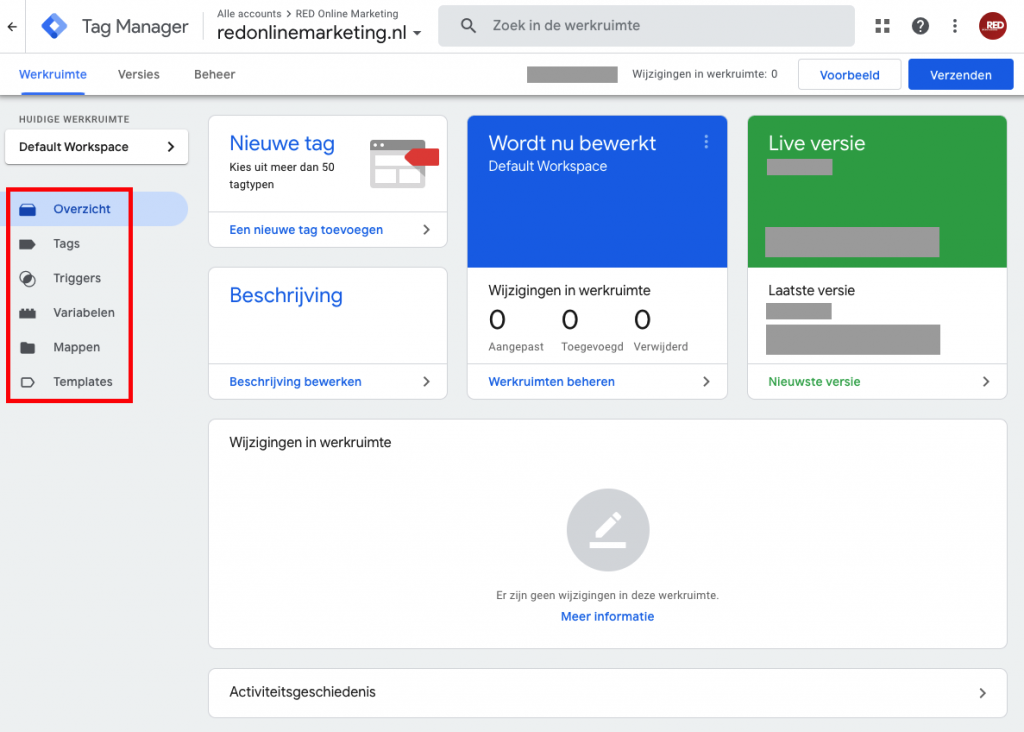Click the Live versie green card
This screenshot has height=732, width=1024.
pos(877,192)
